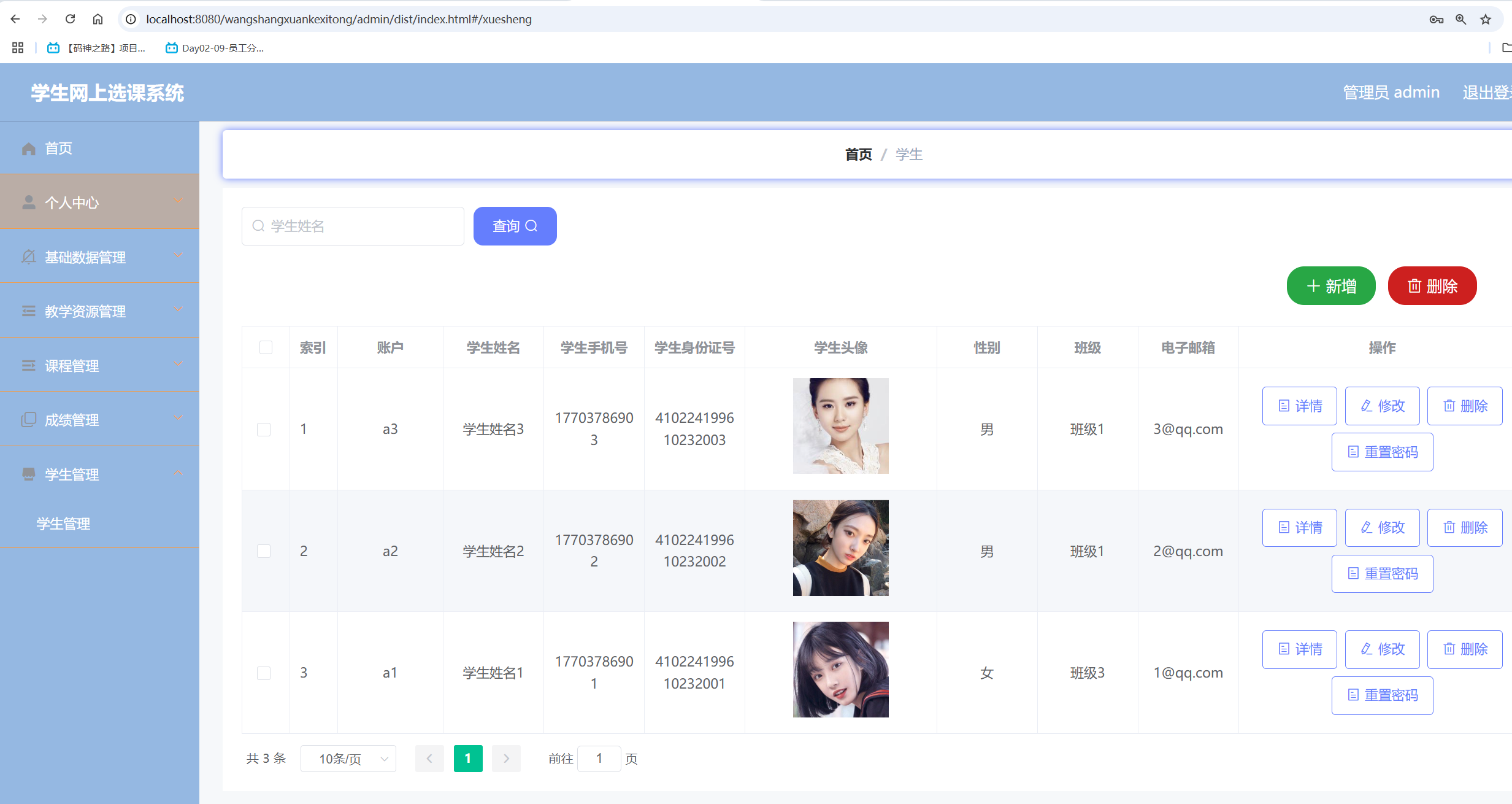
Task: Click the 教学资源管理 list icon
Action: (29, 311)
